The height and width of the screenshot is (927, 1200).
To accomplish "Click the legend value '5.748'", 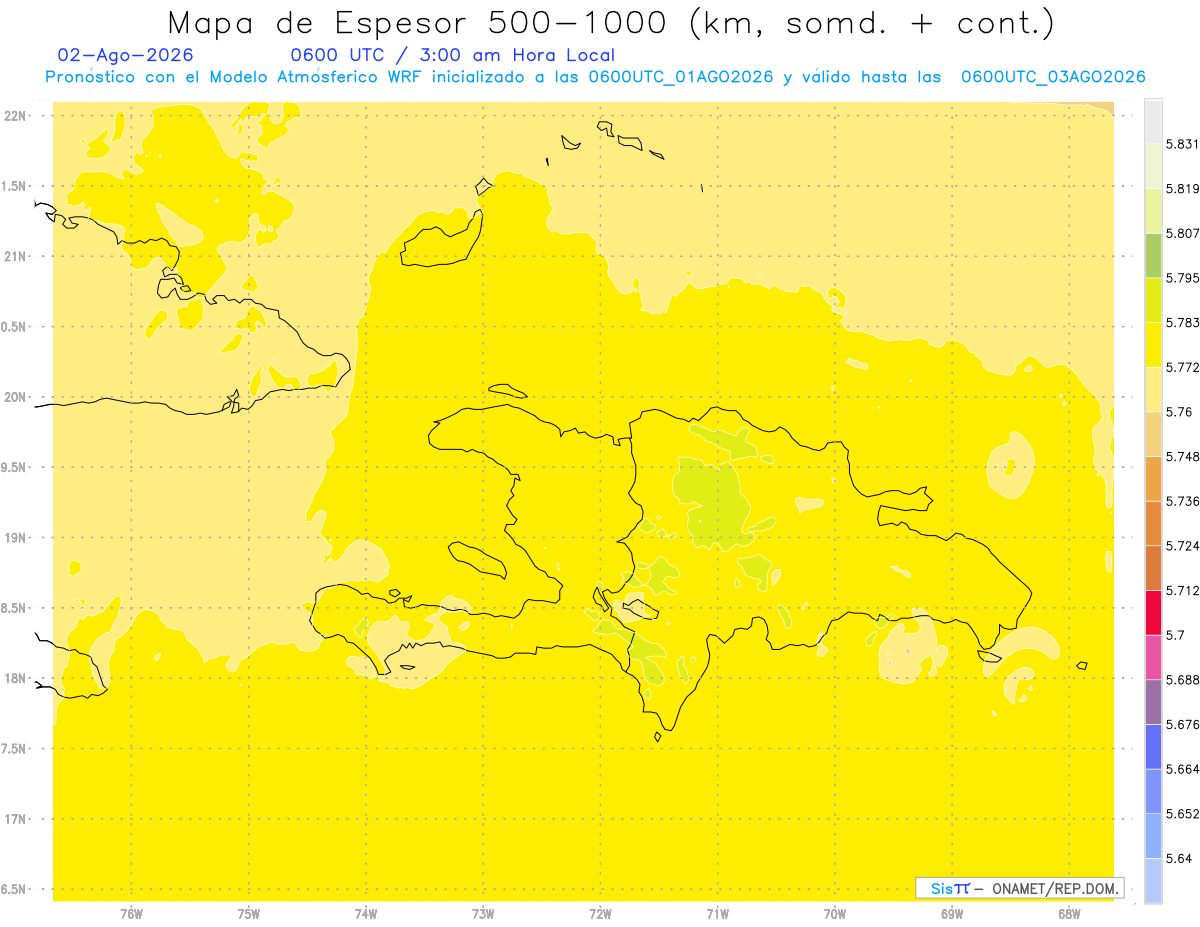I will click(1182, 456).
